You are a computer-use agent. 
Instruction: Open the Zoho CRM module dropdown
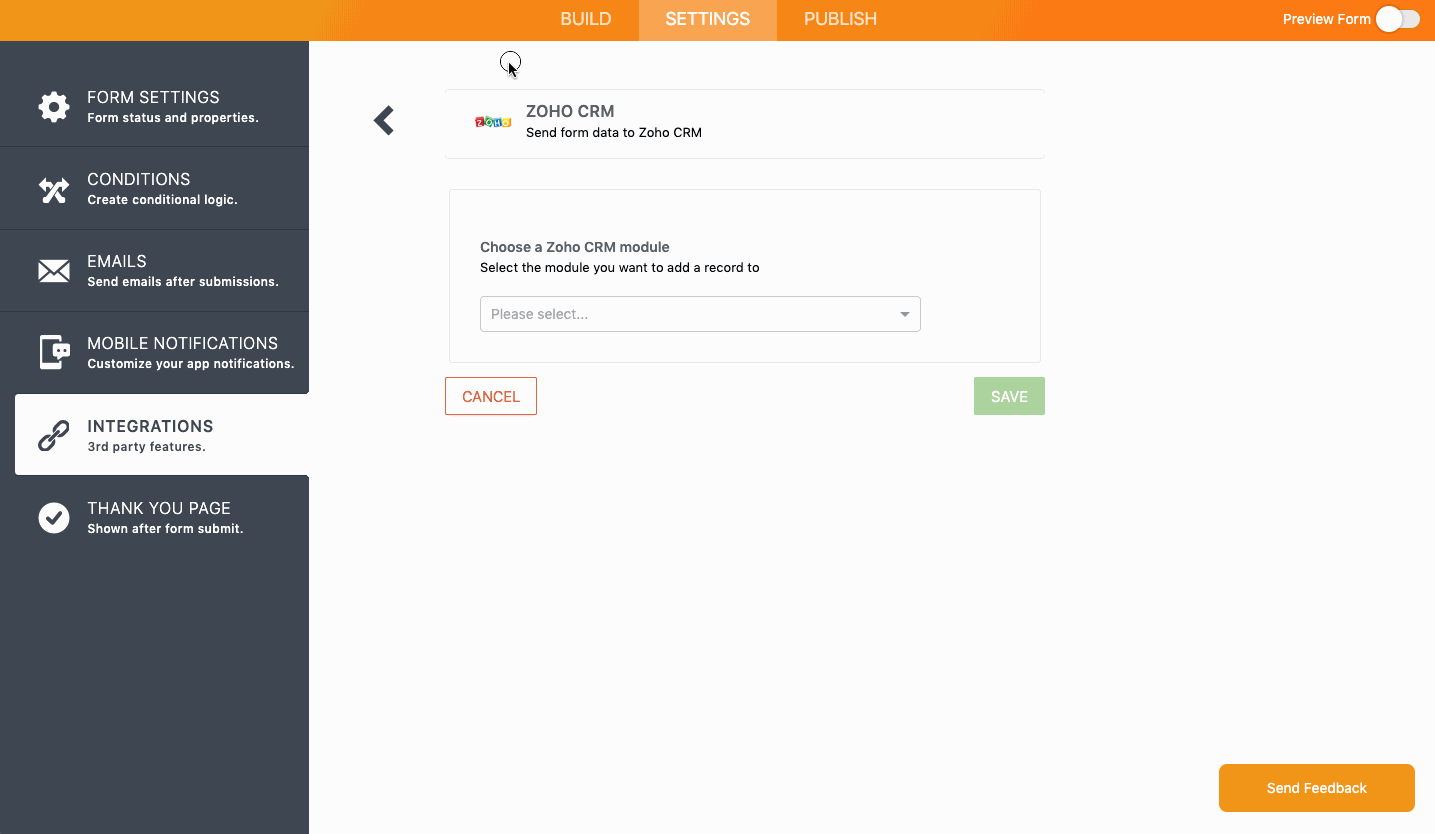(x=700, y=314)
